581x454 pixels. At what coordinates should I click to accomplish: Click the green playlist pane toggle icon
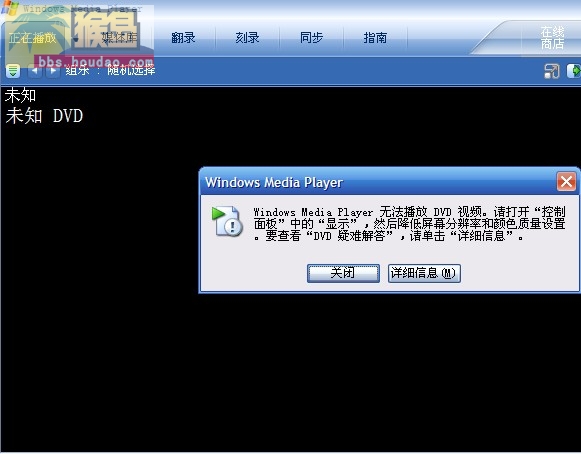(574, 71)
